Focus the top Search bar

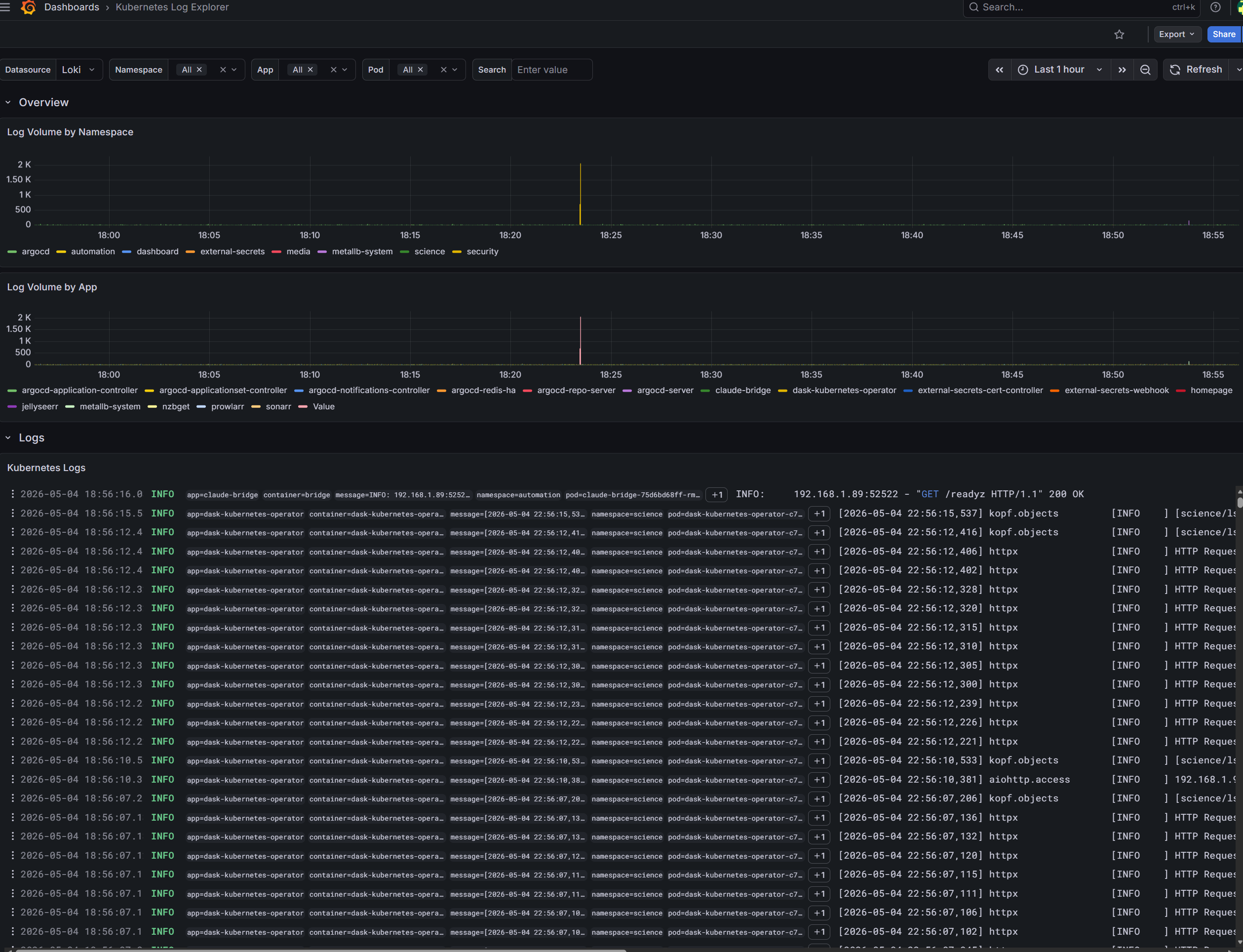tap(1081, 7)
